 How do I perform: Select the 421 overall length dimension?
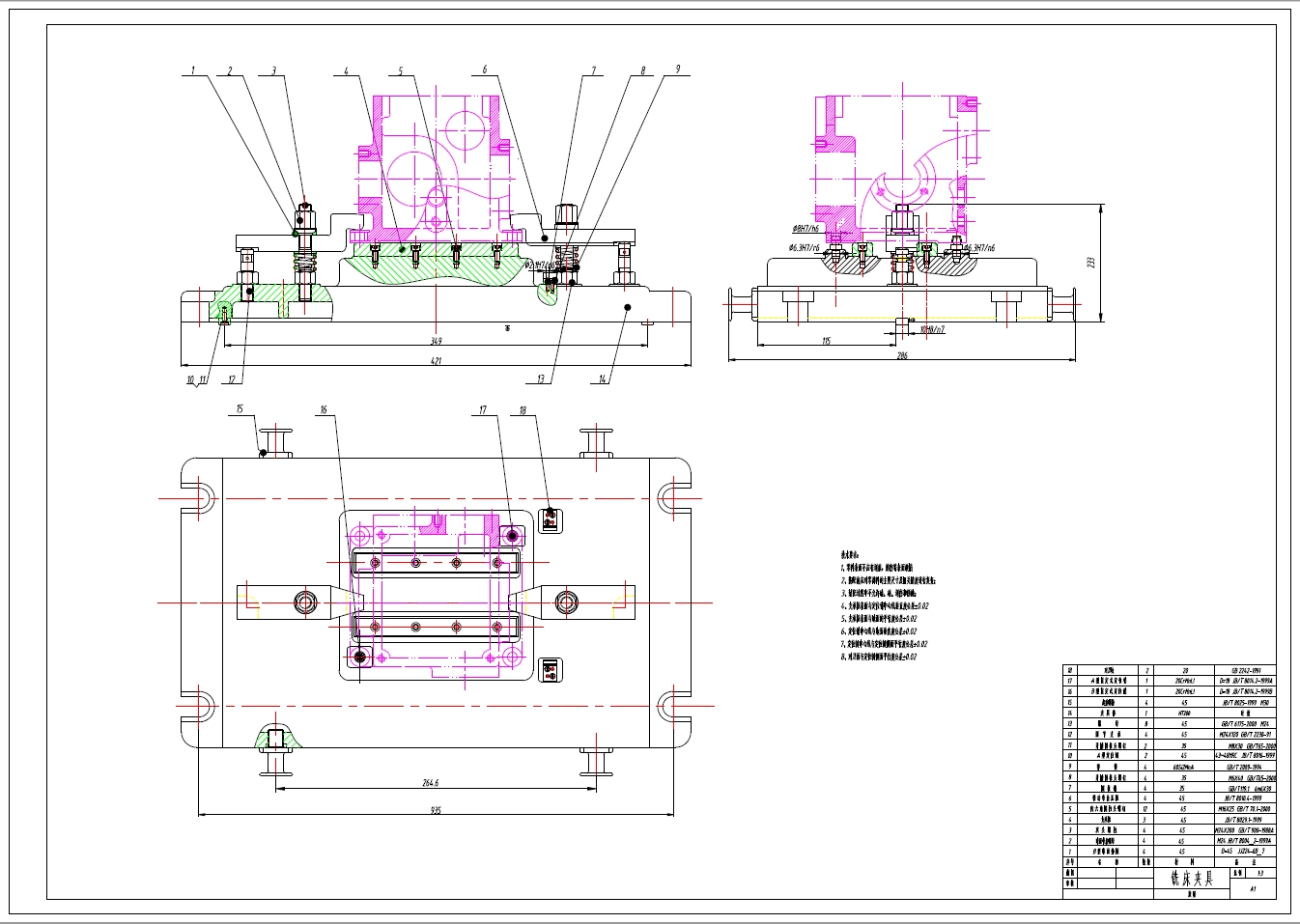tap(436, 361)
